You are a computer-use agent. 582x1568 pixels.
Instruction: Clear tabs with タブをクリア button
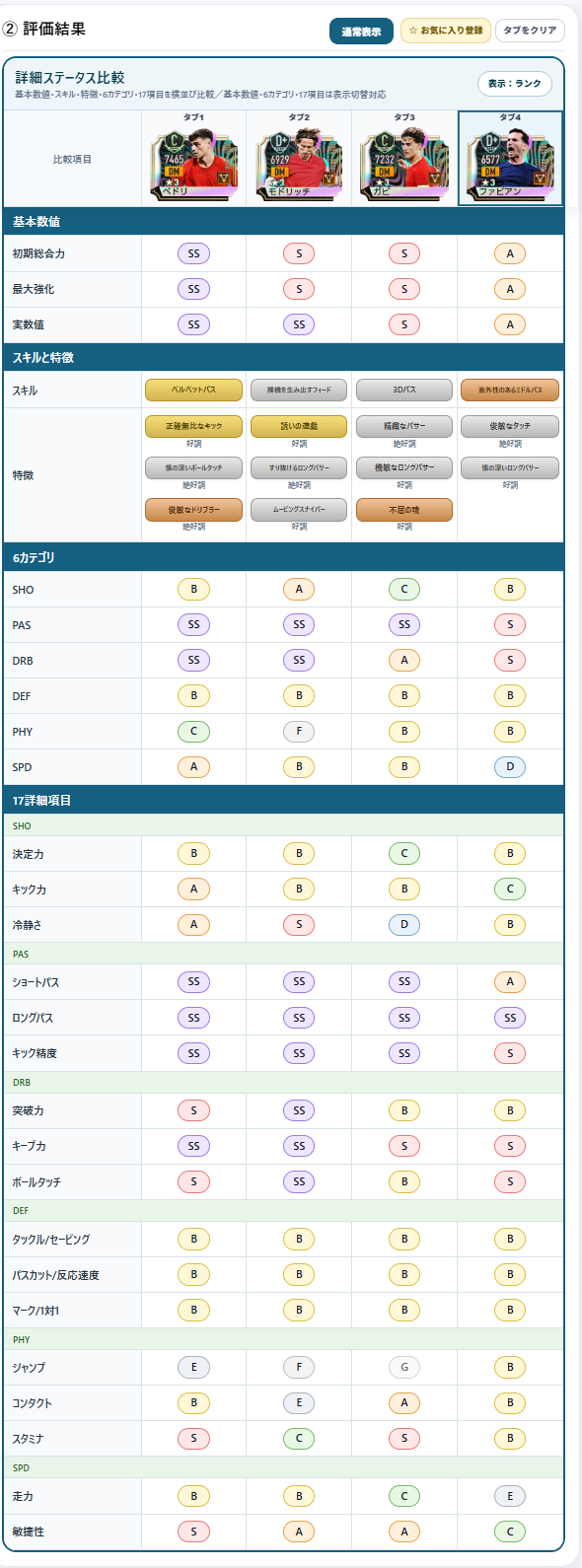click(x=530, y=31)
